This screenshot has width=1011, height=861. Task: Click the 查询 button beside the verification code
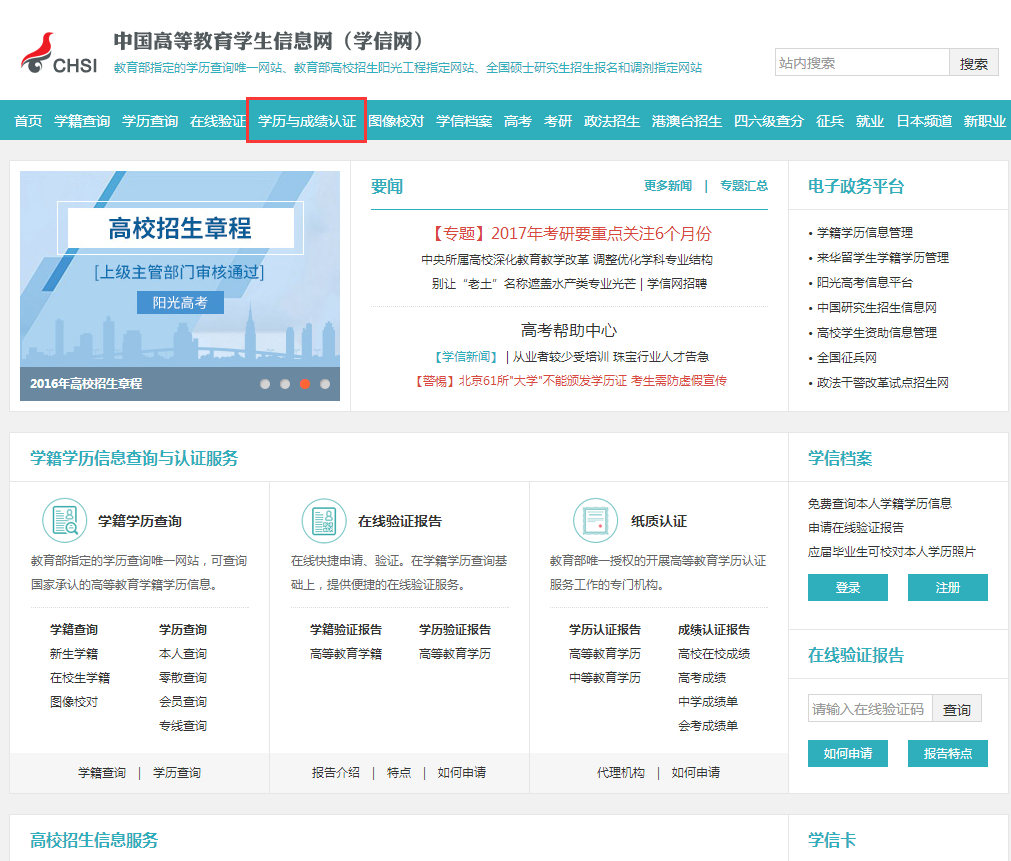[957, 709]
